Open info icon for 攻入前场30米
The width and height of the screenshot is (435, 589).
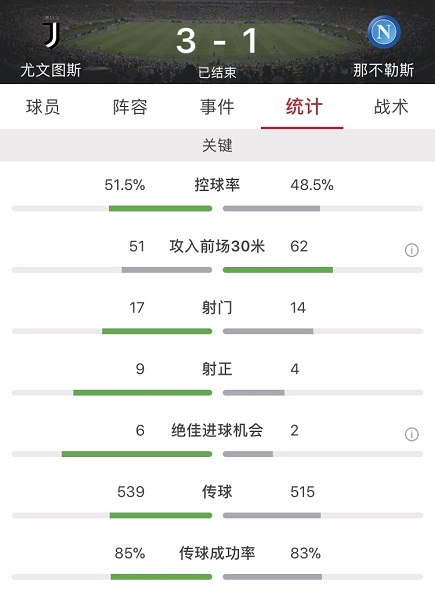tap(412, 250)
